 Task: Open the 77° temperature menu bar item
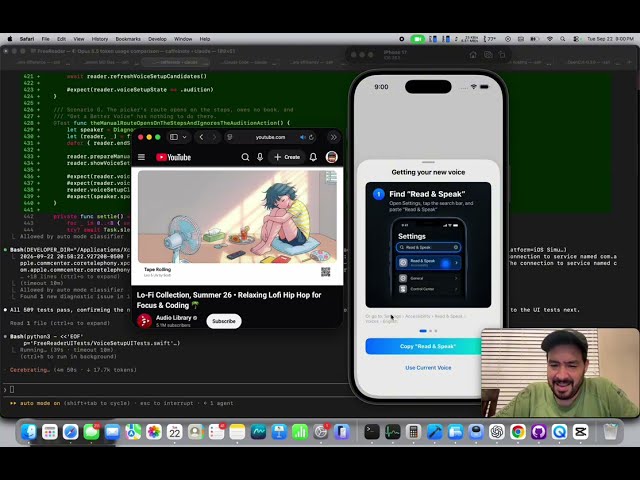(489, 39)
